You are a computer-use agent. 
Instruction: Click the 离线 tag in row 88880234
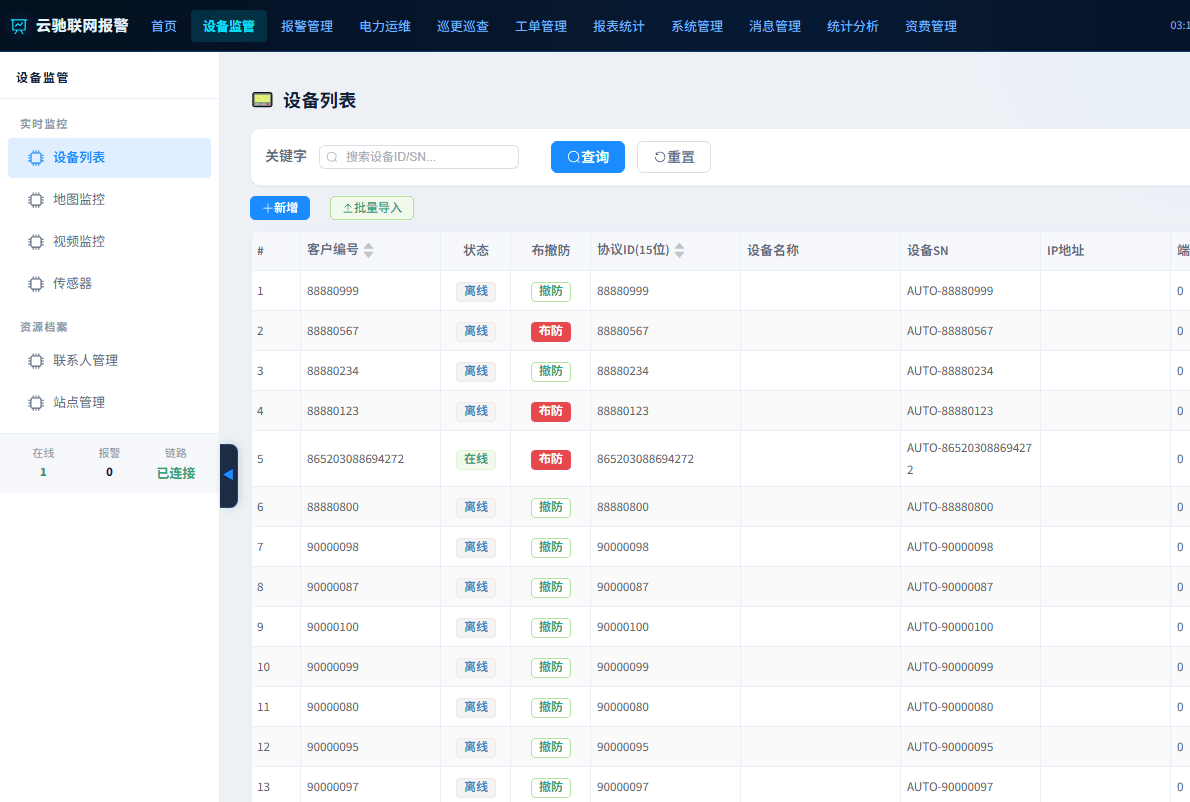[x=476, y=371]
